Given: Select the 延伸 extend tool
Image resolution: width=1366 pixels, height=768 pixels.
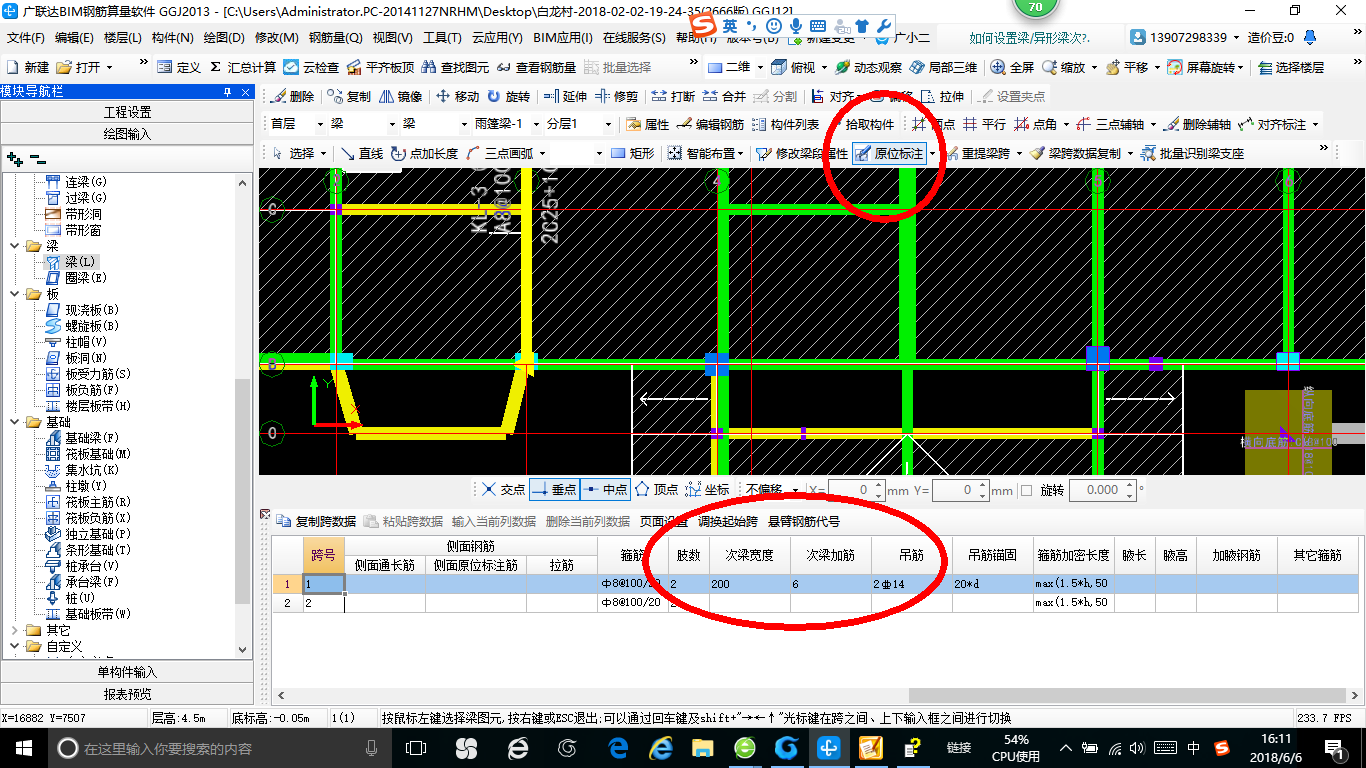Looking at the screenshot, I should (565, 97).
